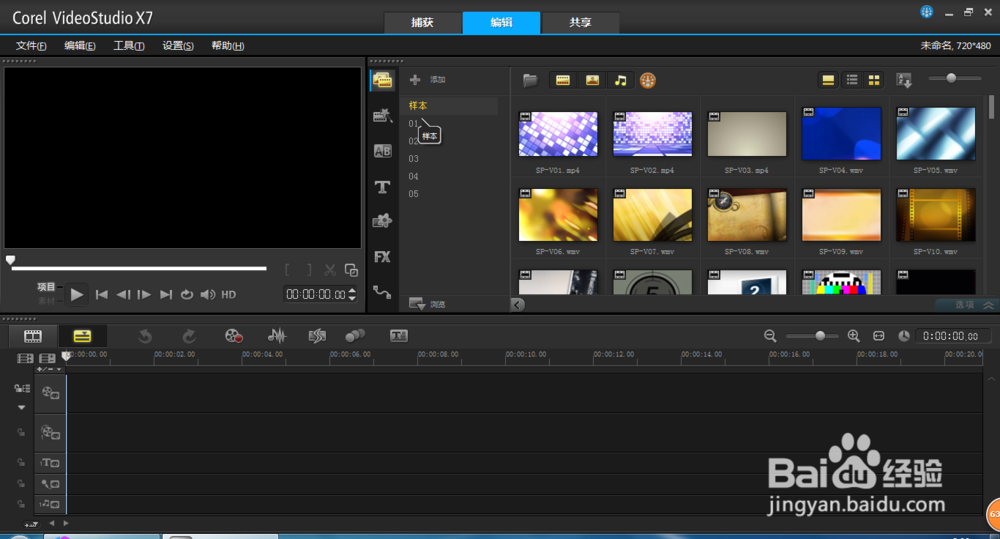Image resolution: width=1000 pixels, height=539 pixels.
Task: Click the import media folder icon
Action: (x=530, y=80)
